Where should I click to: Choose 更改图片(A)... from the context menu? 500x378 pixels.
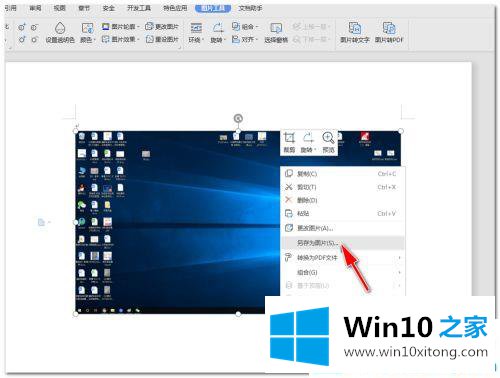pos(343,228)
